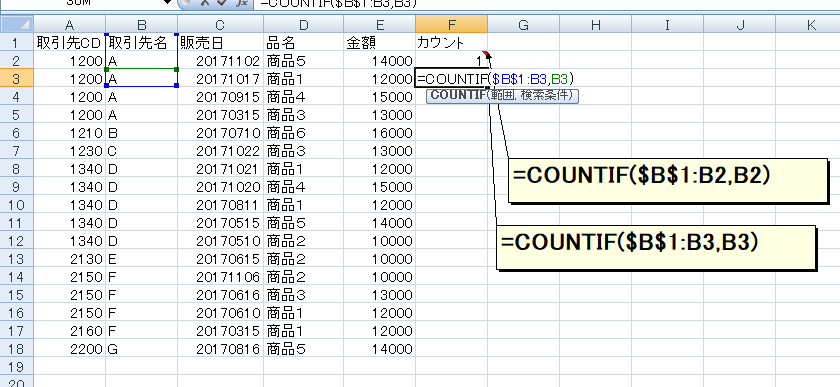Select sales date cell 20170710

tap(220, 133)
